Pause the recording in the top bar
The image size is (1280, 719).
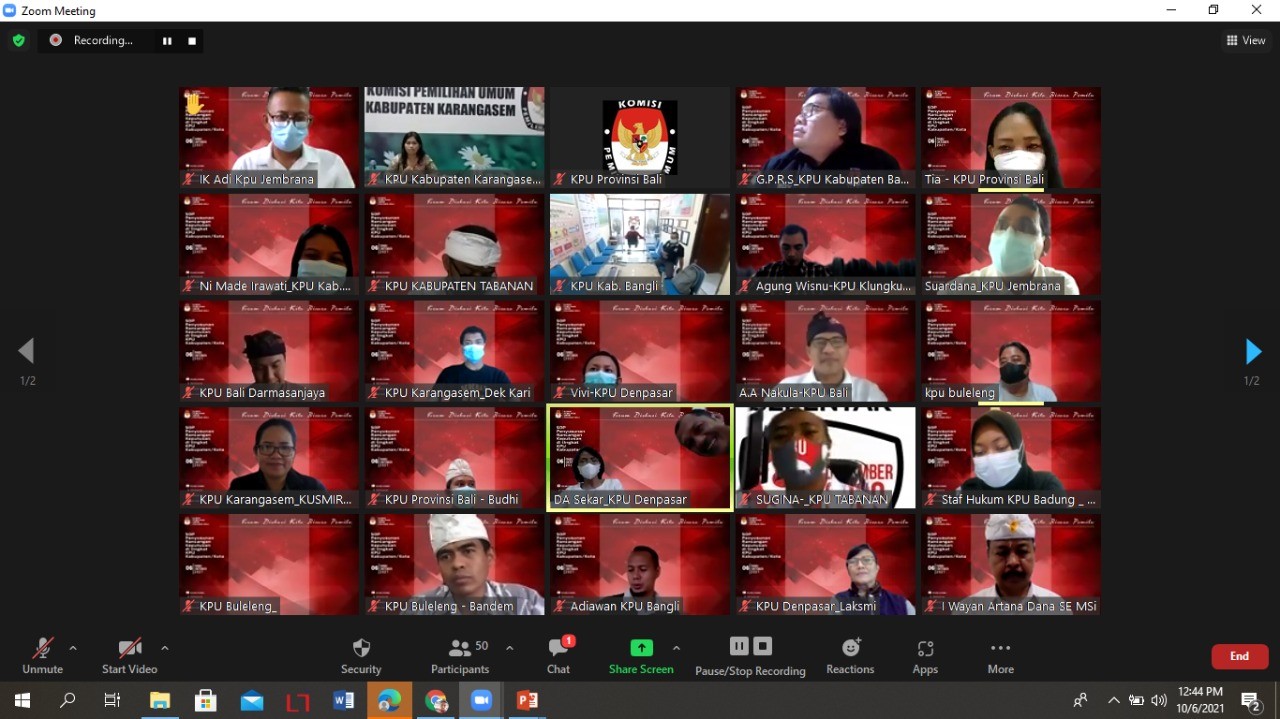point(167,41)
